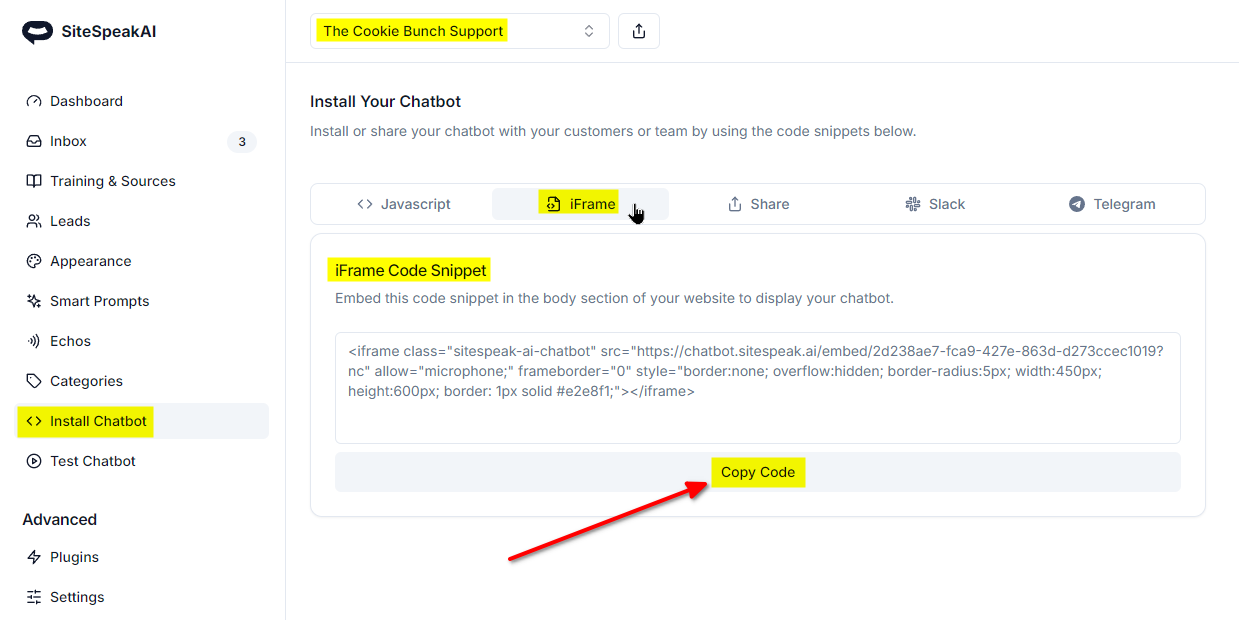Click the Leads people icon
Screen dimensions: 1239x620
point(34,221)
